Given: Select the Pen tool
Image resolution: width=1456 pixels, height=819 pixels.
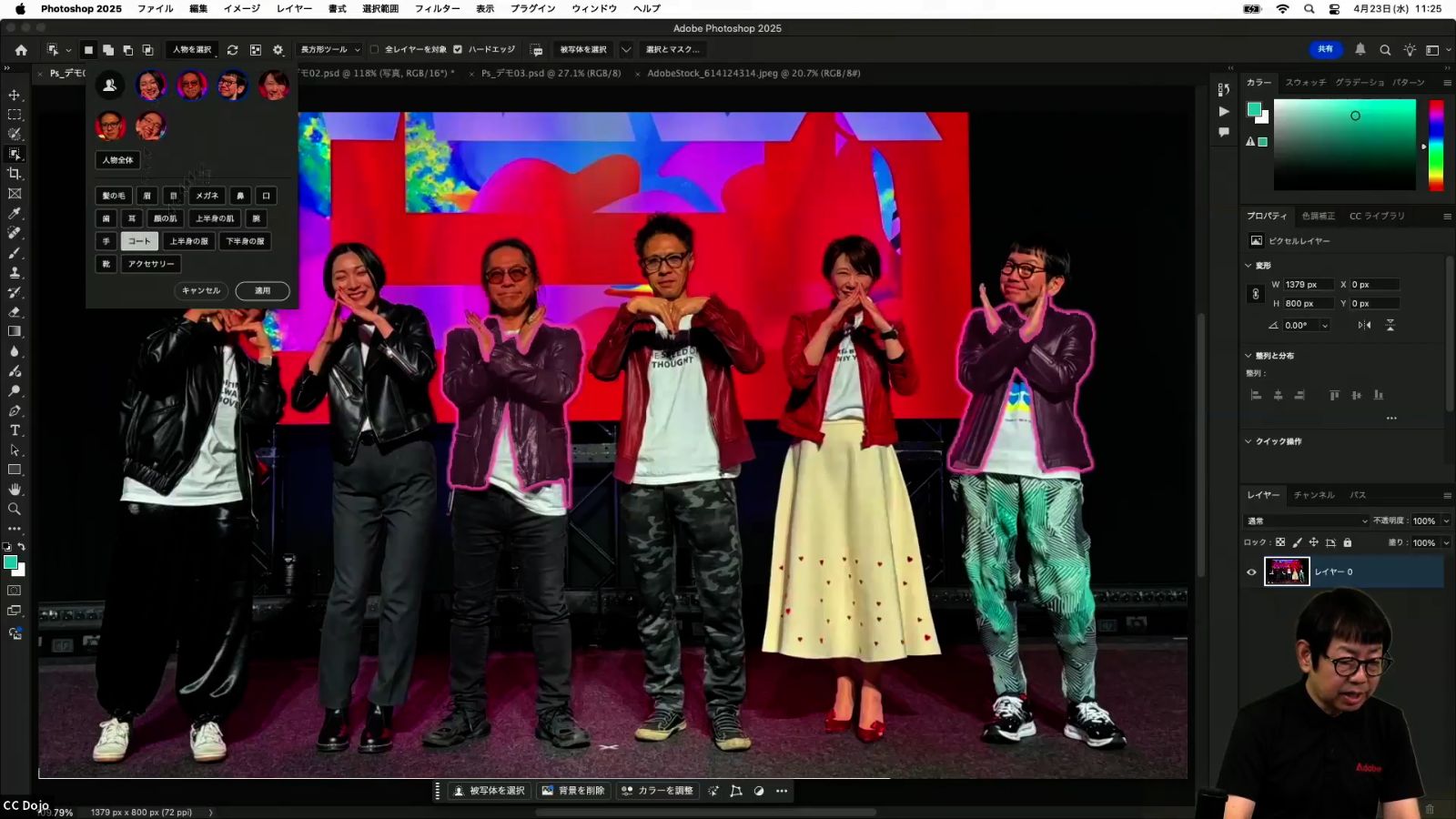Looking at the screenshot, I should click(15, 410).
